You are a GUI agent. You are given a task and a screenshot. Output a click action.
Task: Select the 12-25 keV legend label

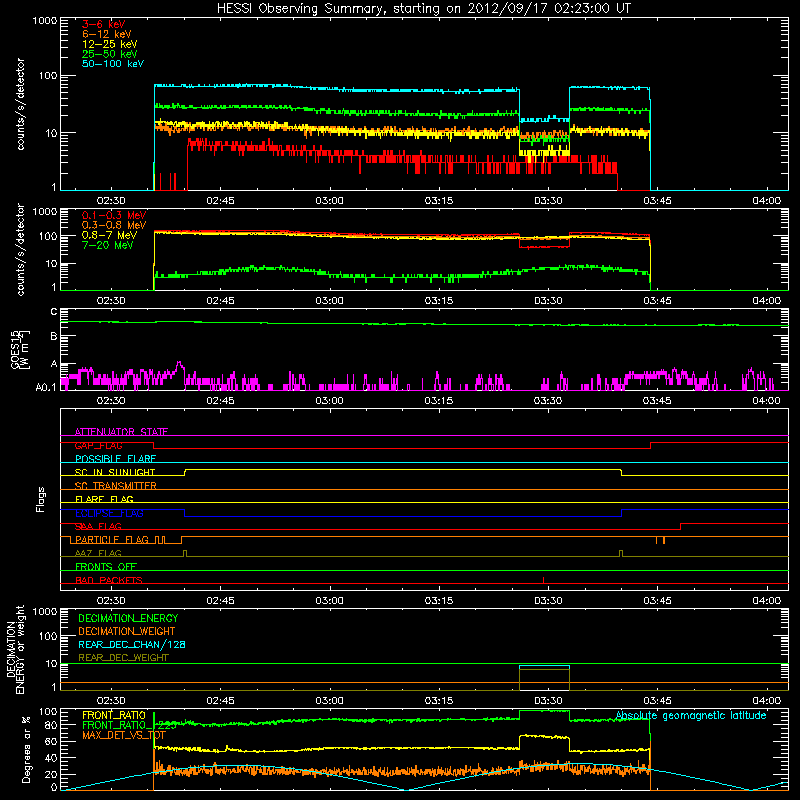pyautogui.click(x=110, y=44)
